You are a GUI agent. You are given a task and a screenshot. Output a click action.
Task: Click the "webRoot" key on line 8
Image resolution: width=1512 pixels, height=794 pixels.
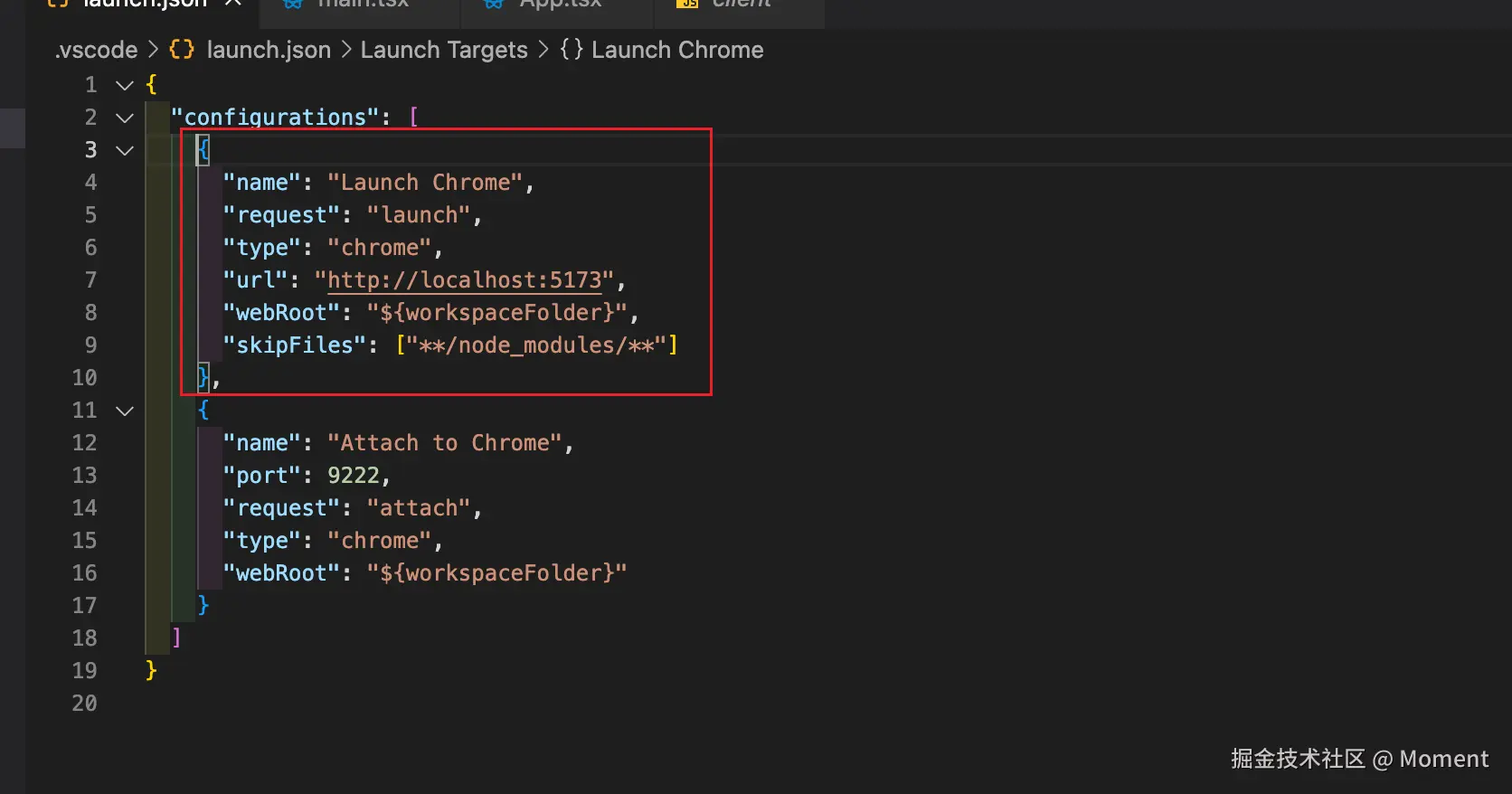pyautogui.click(x=281, y=313)
